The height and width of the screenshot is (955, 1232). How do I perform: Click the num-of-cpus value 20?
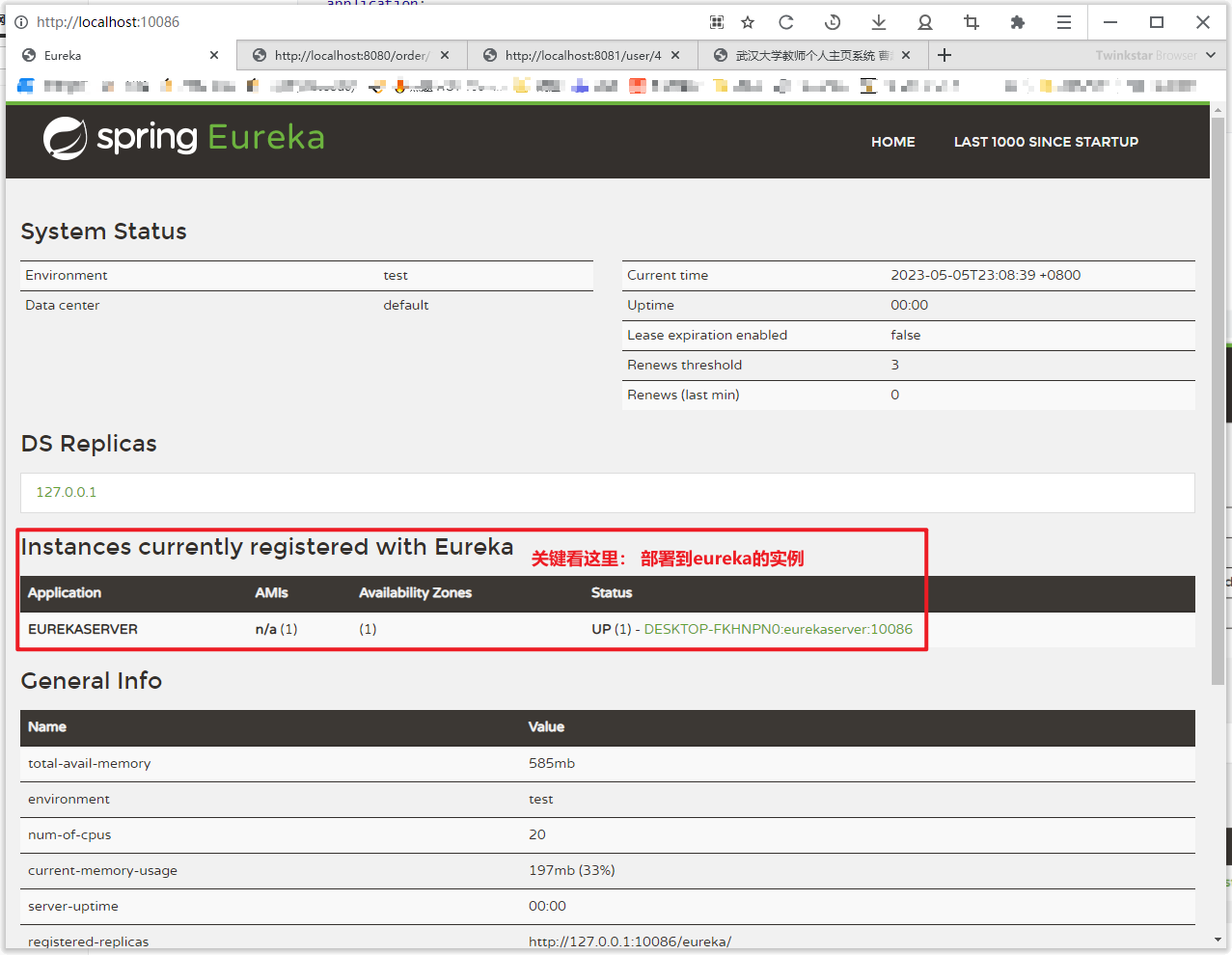pos(537,834)
